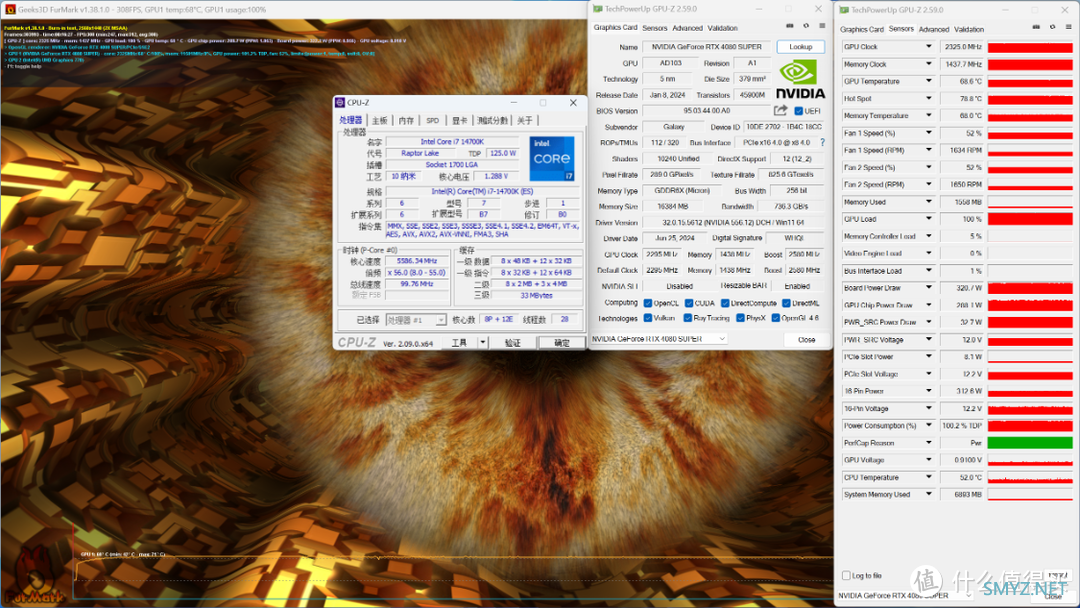Click the BIOS Version value field
Viewport: 1080px width, 608px height.
tap(707, 111)
